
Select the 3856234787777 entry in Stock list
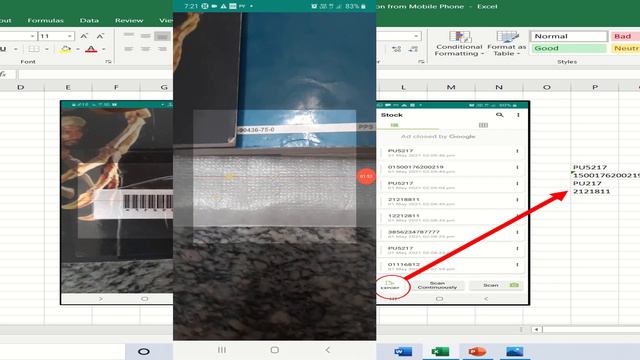[451, 233]
